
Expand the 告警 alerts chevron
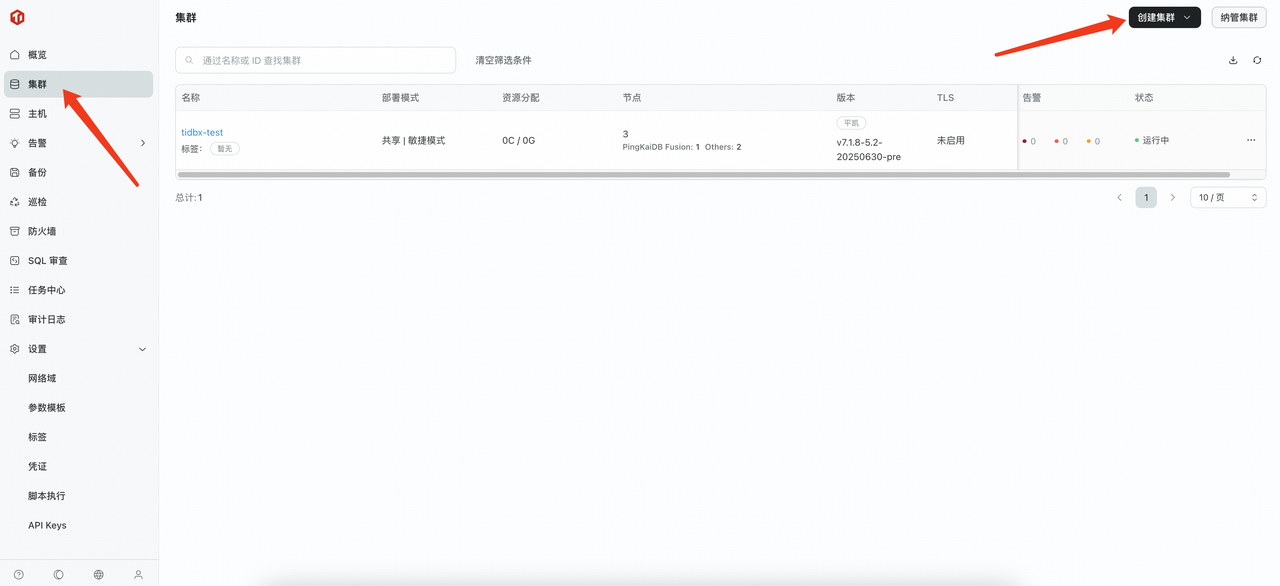(x=143, y=143)
